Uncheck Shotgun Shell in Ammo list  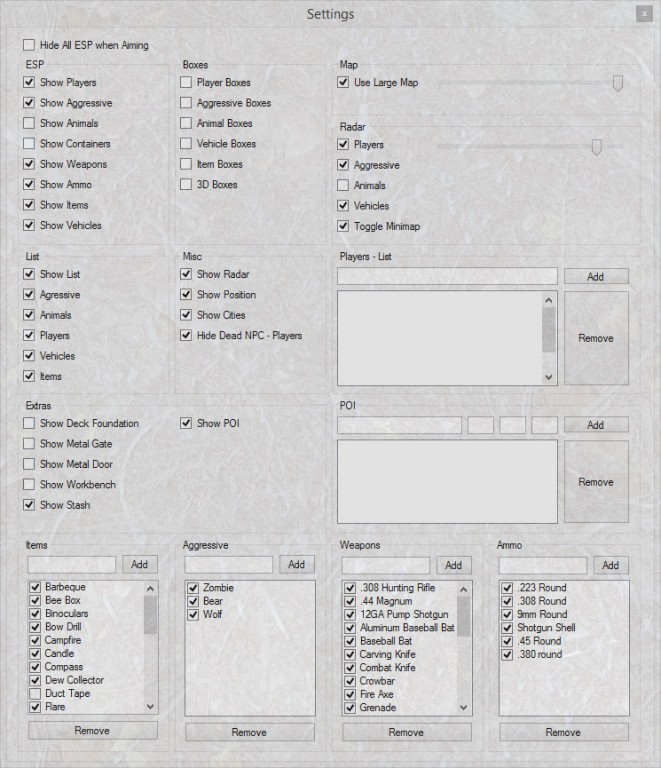(x=507, y=627)
